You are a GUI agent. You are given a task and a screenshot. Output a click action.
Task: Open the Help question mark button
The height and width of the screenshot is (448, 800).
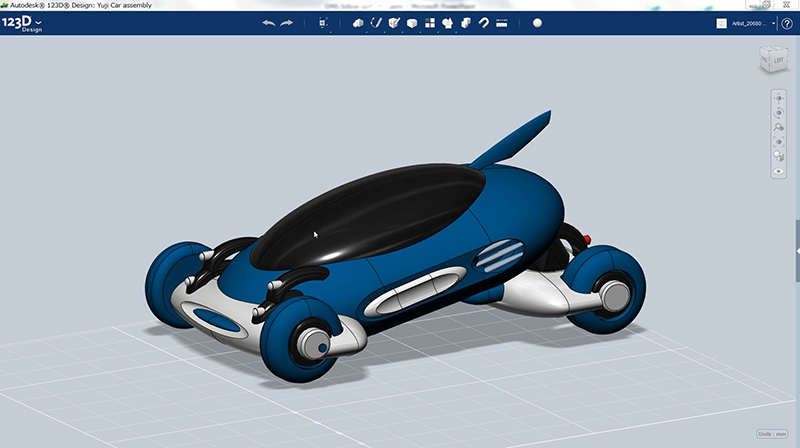tap(787, 23)
